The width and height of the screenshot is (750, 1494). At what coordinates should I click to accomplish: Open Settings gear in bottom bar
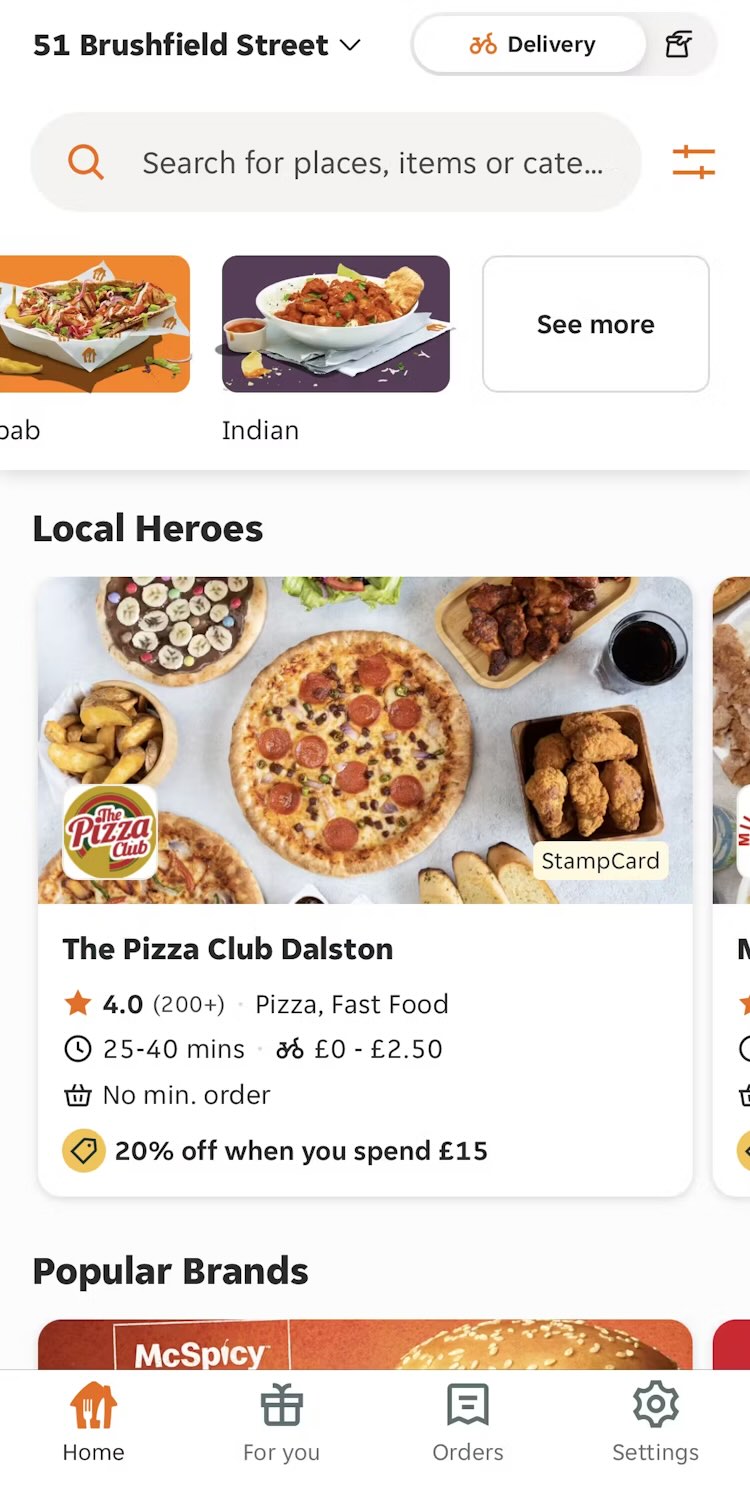point(655,1420)
